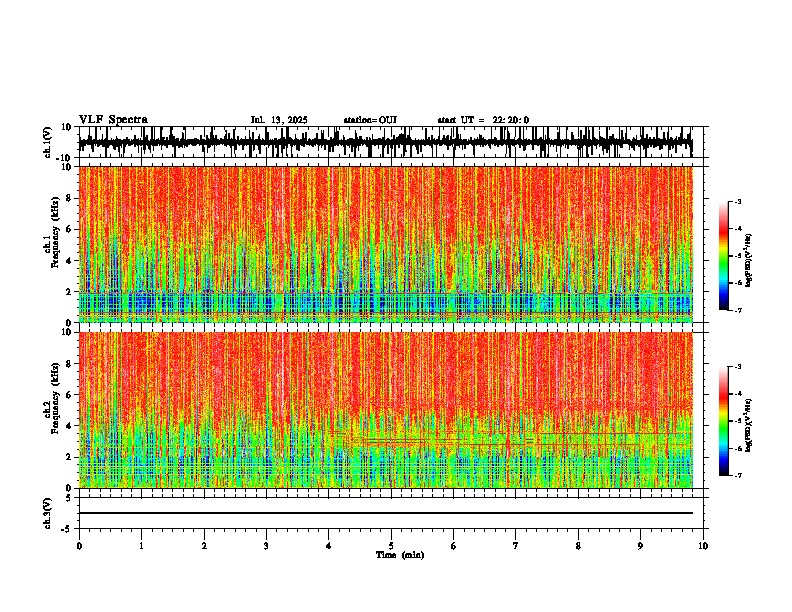Click the flat ch.3 voltage trace line

pos(385,513)
